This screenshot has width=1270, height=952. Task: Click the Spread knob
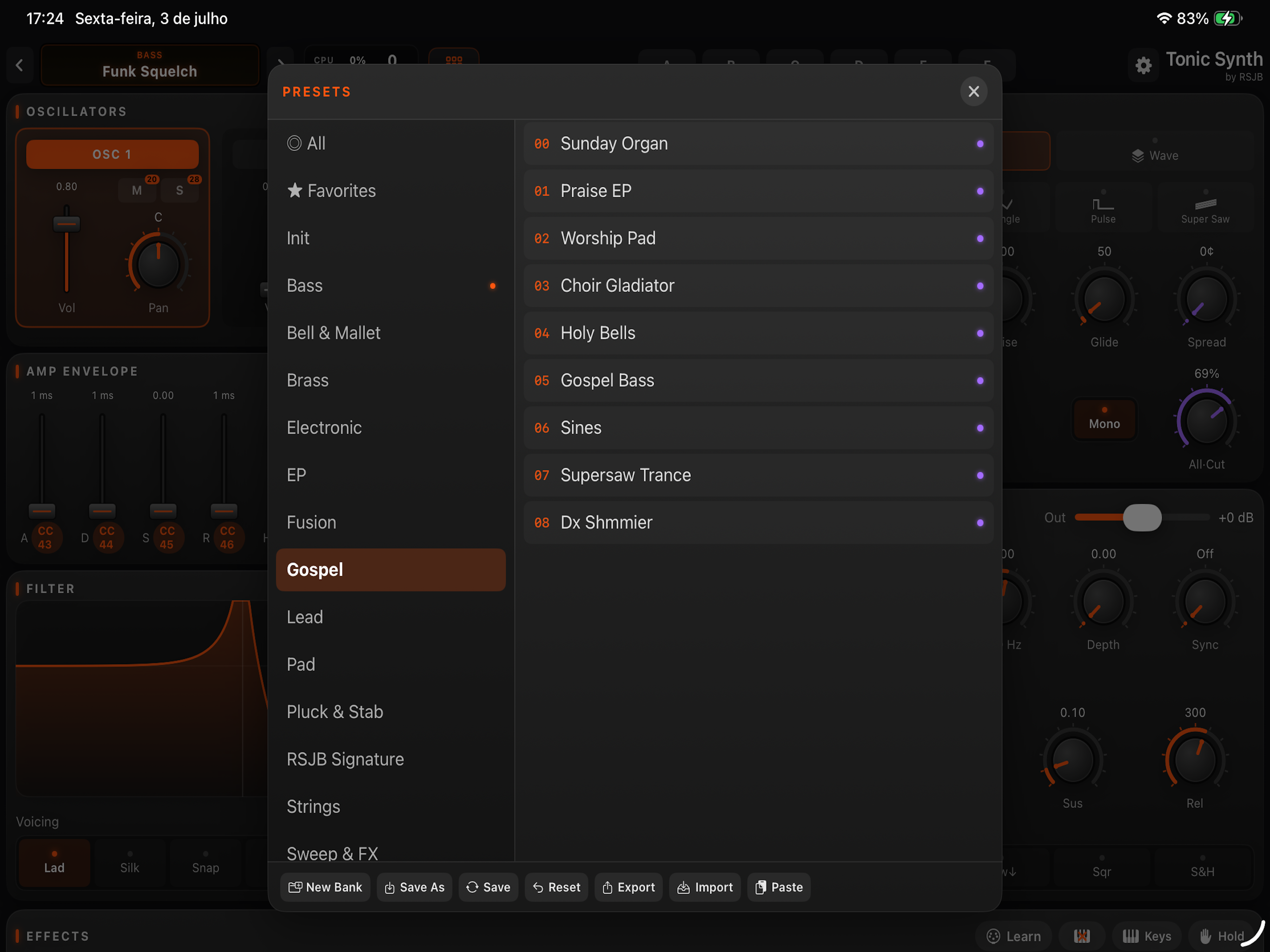click(1206, 299)
